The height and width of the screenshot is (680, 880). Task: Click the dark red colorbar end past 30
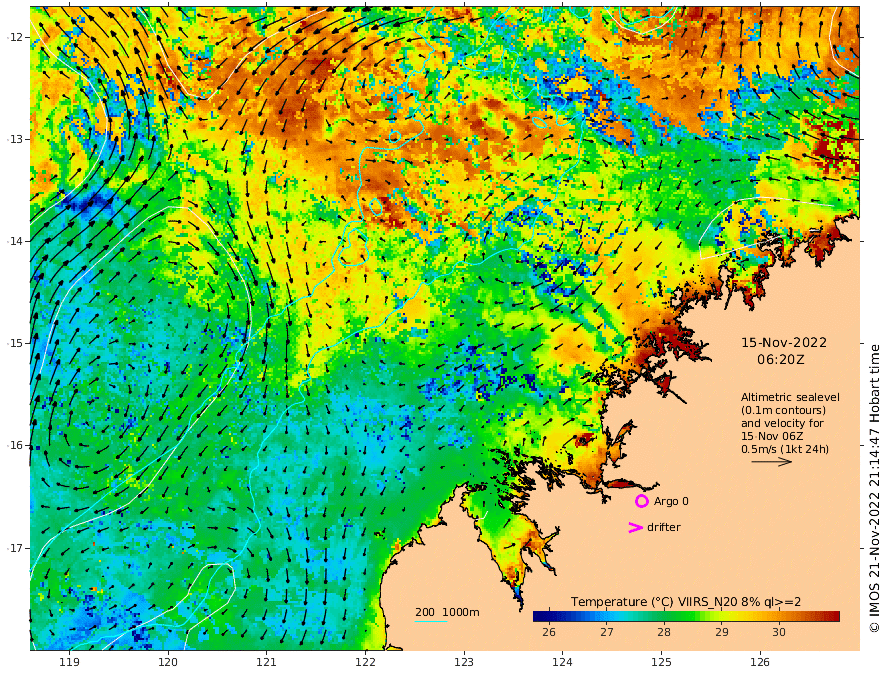tap(833, 617)
